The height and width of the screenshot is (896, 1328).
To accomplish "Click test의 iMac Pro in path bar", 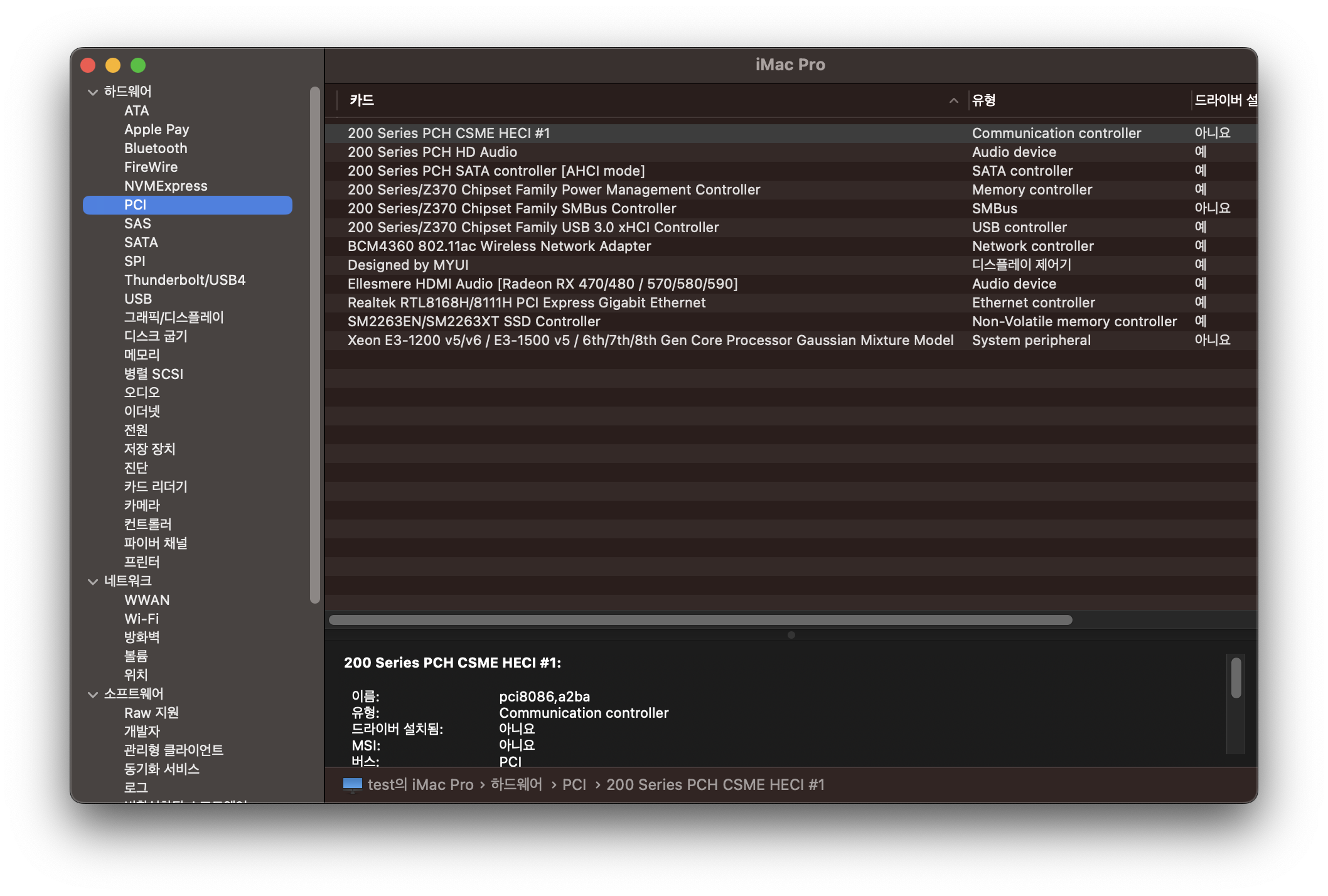I will pyautogui.click(x=420, y=785).
